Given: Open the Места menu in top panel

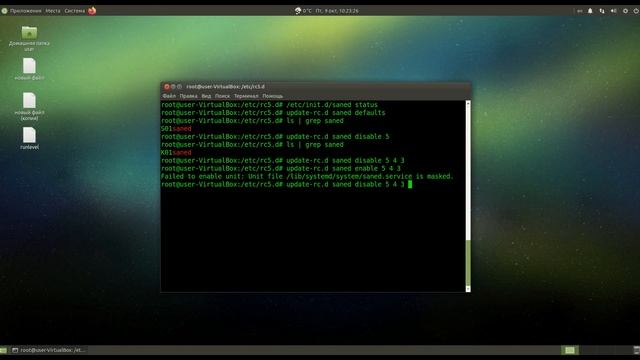Looking at the screenshot, I should [x=53, y=11].
